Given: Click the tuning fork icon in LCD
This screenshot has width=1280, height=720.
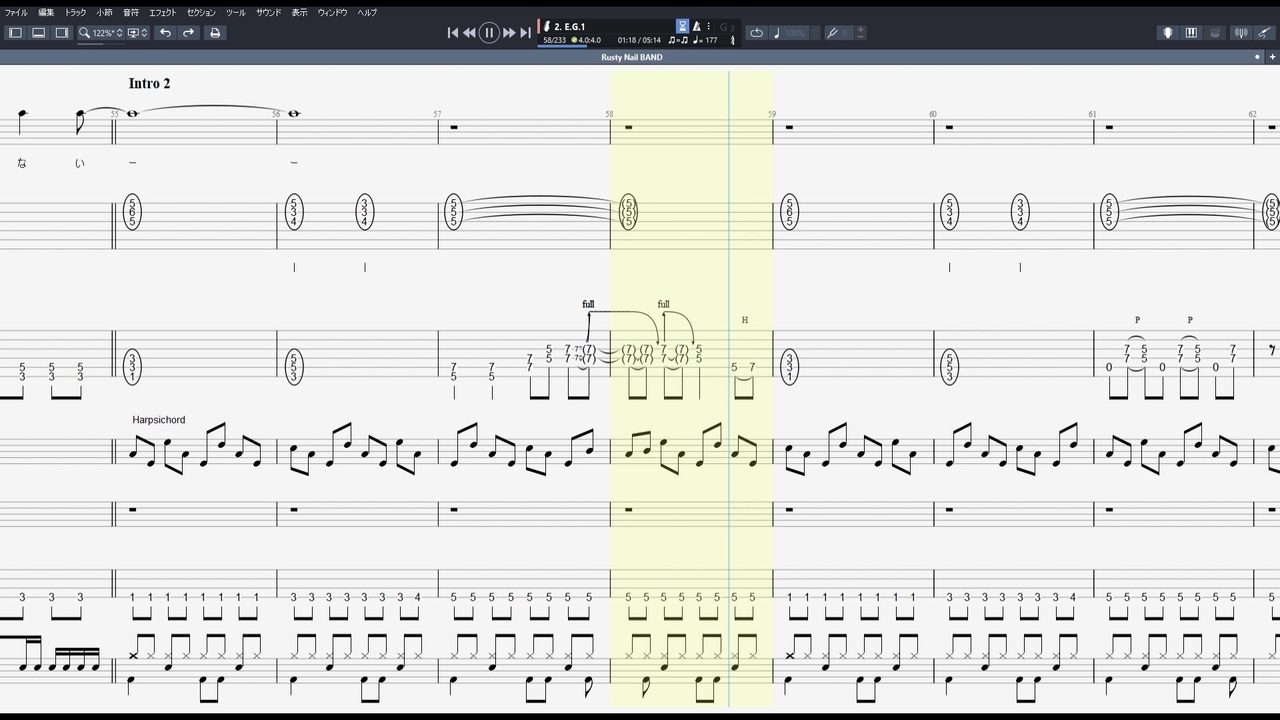Looking at the screenshot, I should (733, 40).
